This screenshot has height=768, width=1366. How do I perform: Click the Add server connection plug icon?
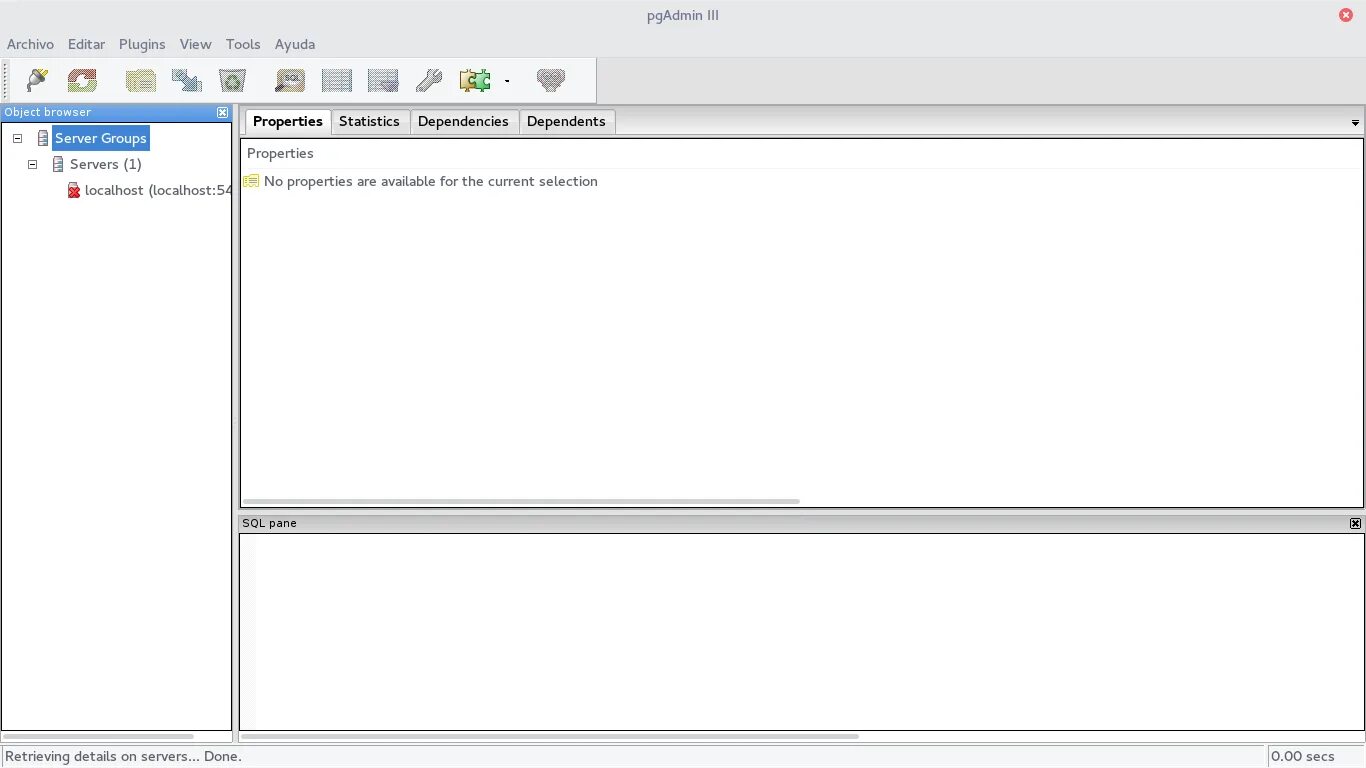[37, 80]
